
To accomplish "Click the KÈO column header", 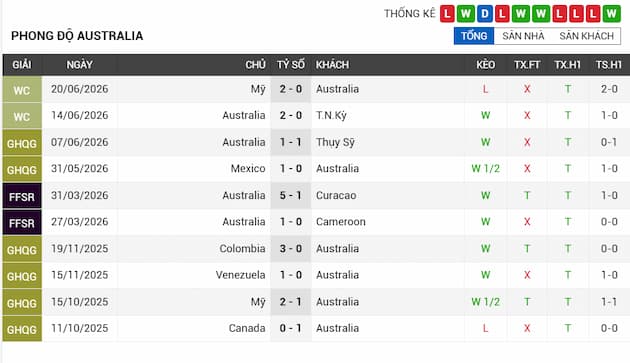I will (x=485, y=65).
